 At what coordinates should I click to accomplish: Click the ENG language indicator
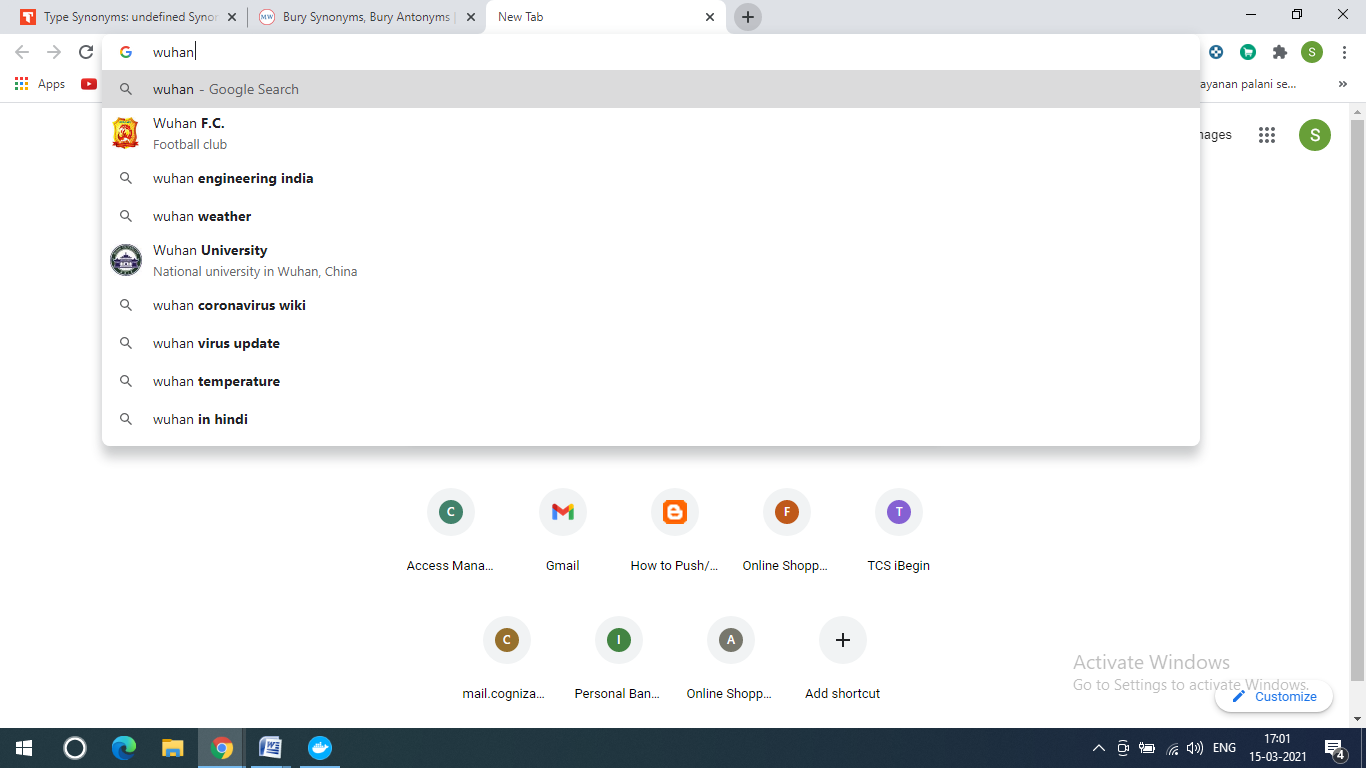pyautogui.click(x=1224, y=748)
